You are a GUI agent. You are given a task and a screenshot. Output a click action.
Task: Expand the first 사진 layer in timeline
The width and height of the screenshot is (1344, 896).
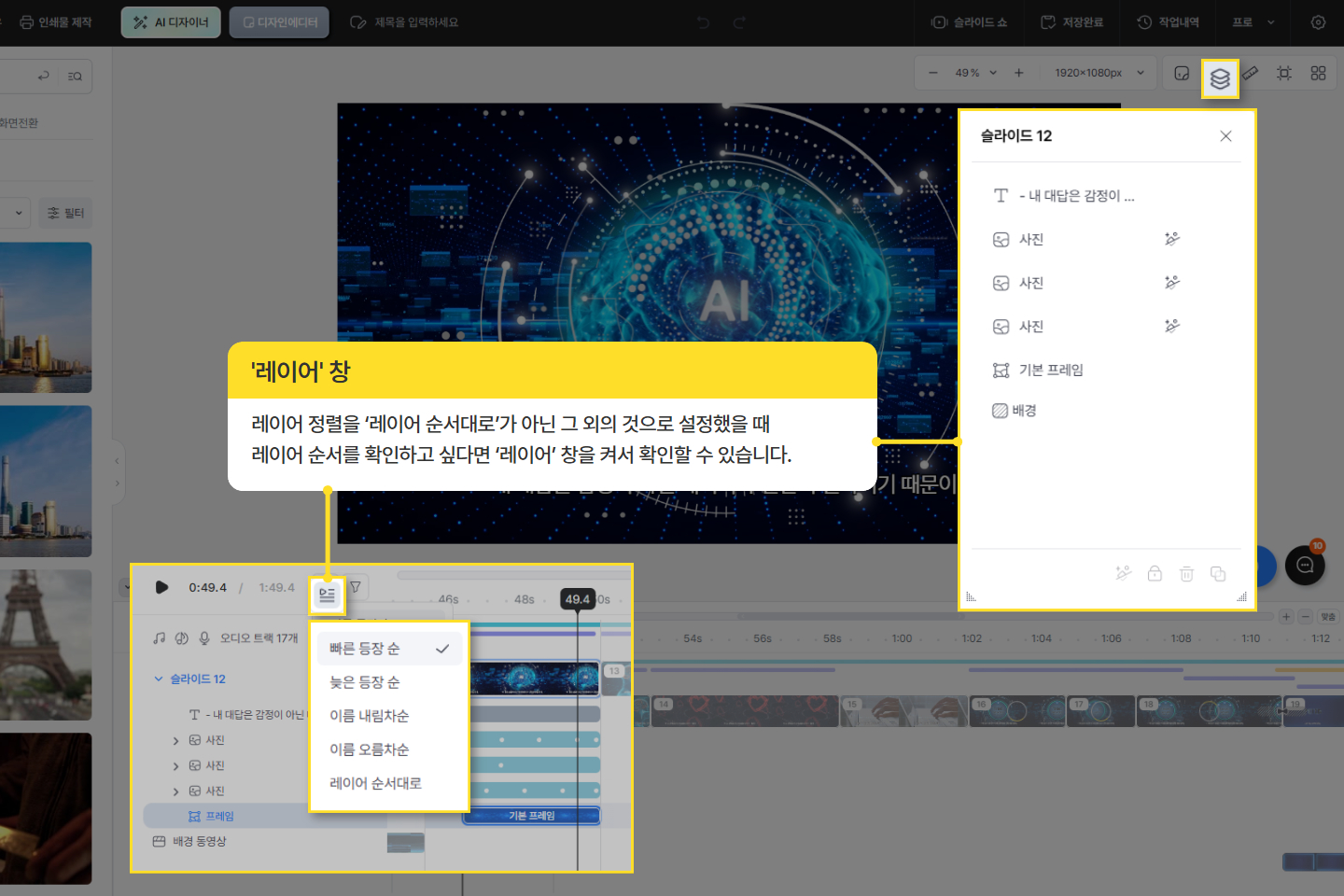(175, 741)
